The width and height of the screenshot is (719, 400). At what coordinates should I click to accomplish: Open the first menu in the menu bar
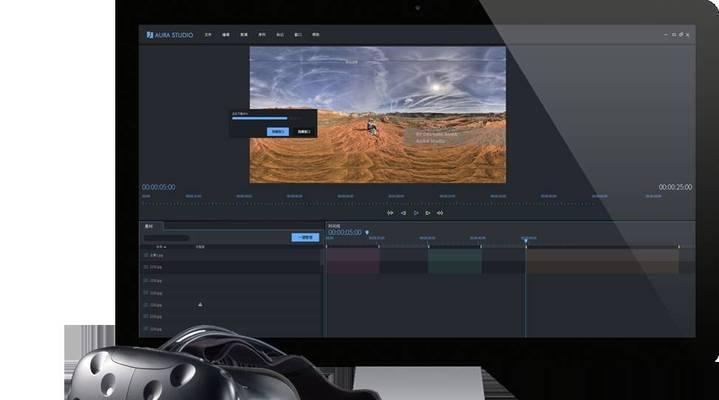point(208,35)
